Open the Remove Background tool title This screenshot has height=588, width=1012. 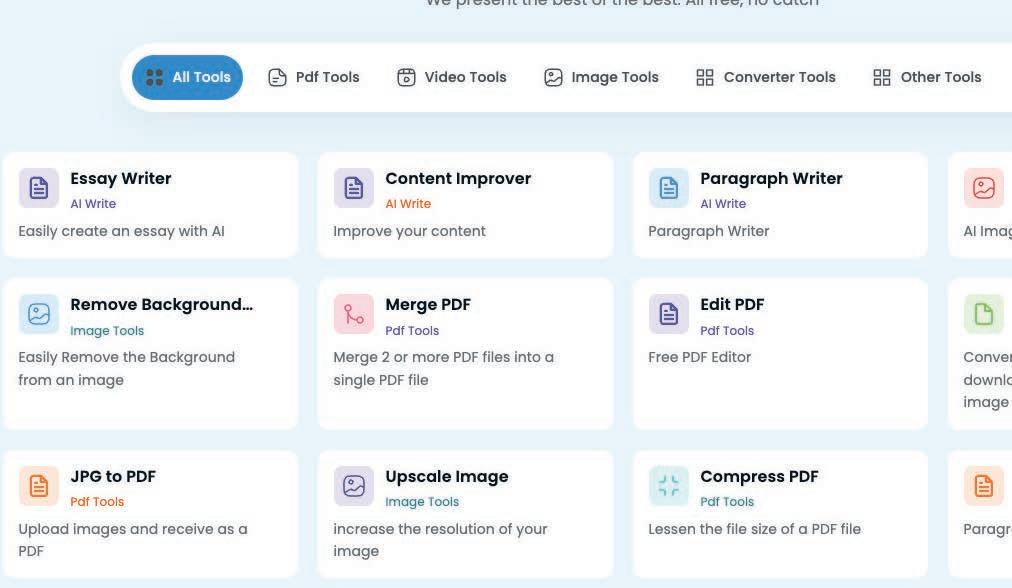click(x=161, y=305)
